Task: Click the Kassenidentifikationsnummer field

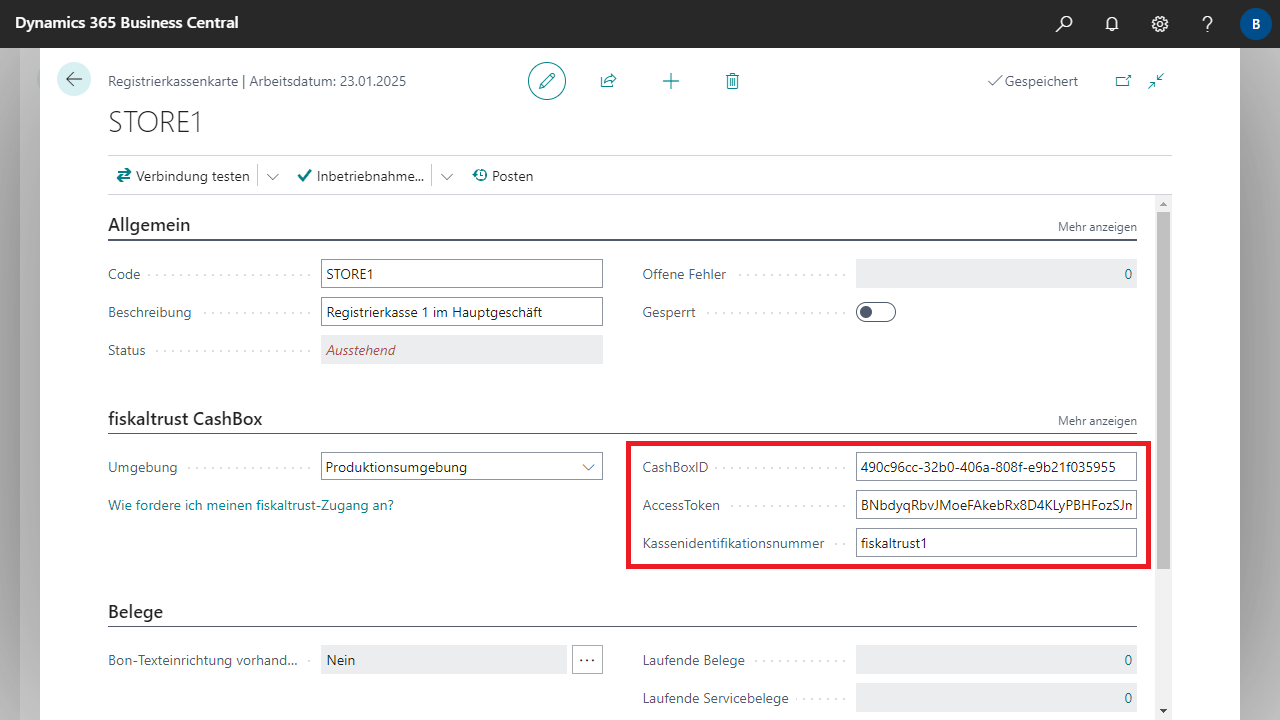Action: point(996,543)
